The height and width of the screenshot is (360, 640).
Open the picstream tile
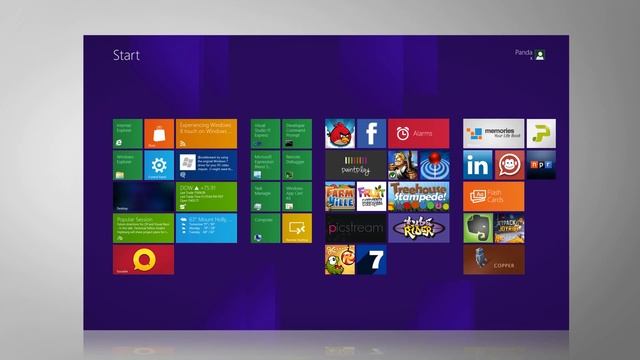click(x=356, y=228)
